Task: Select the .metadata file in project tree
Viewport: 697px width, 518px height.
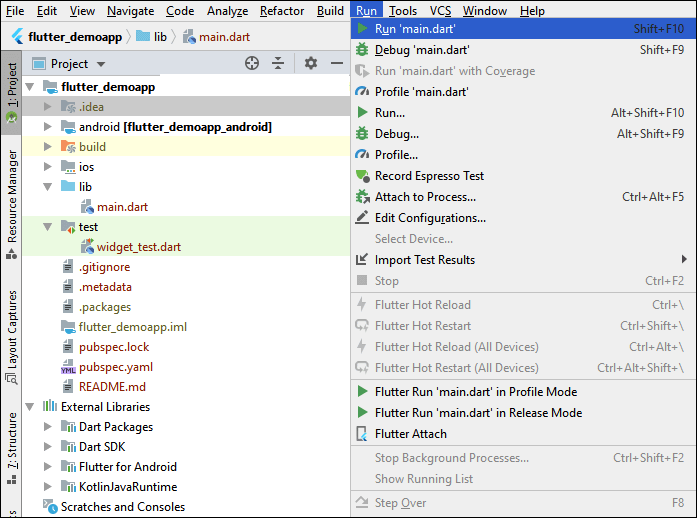Action: point(105,287)
